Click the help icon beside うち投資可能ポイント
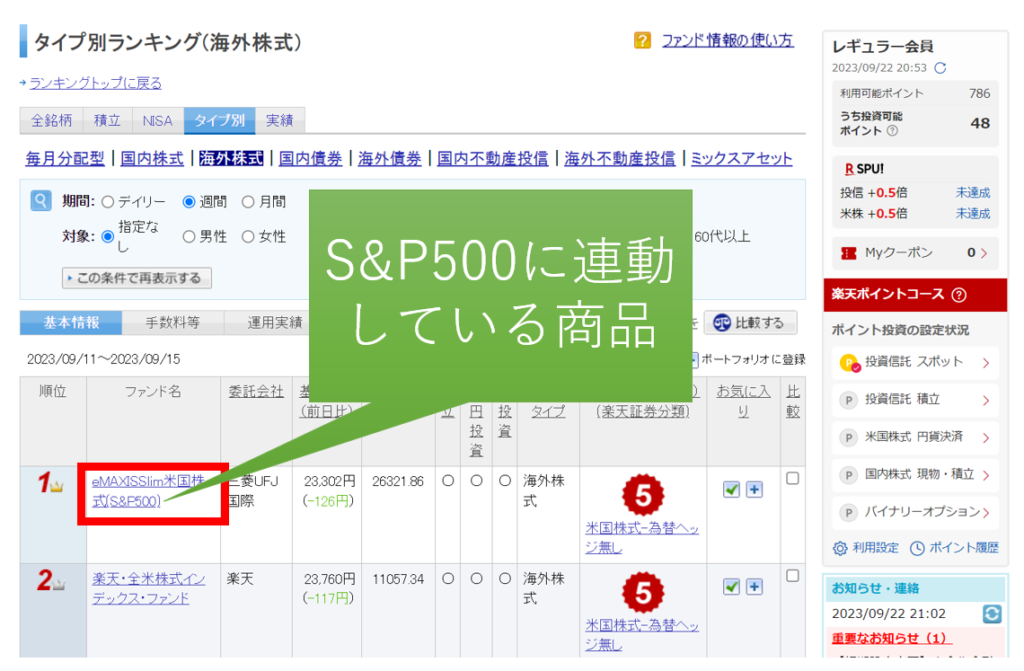The image size is (1024, 671). coord(892,131)
